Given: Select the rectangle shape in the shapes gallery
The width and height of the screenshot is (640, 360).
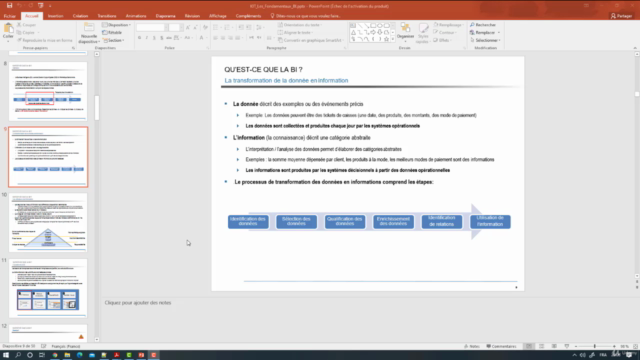Looking at the screenshot, I should pos(373,26).
